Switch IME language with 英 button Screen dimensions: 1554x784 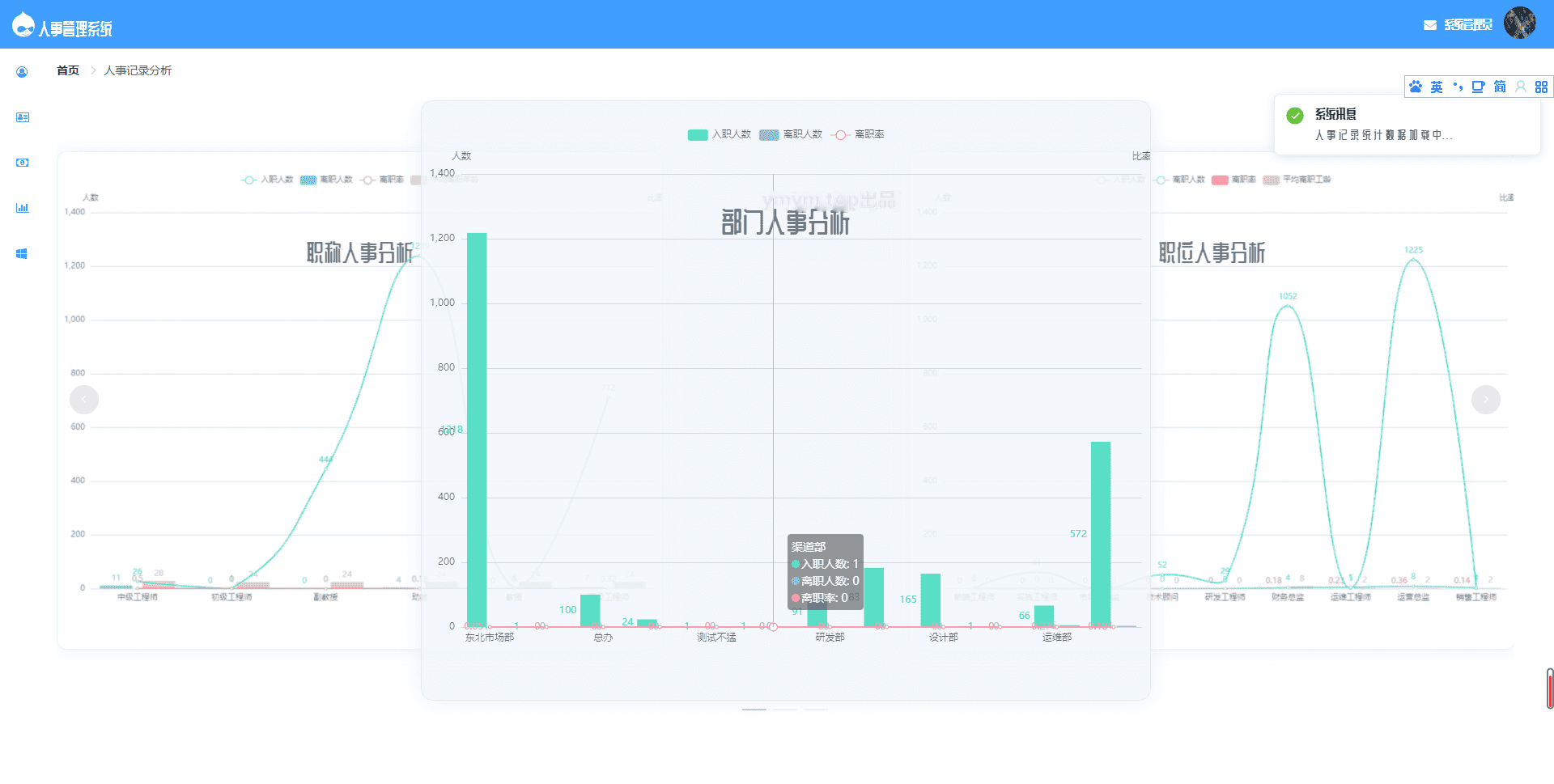pos(1436,87)
